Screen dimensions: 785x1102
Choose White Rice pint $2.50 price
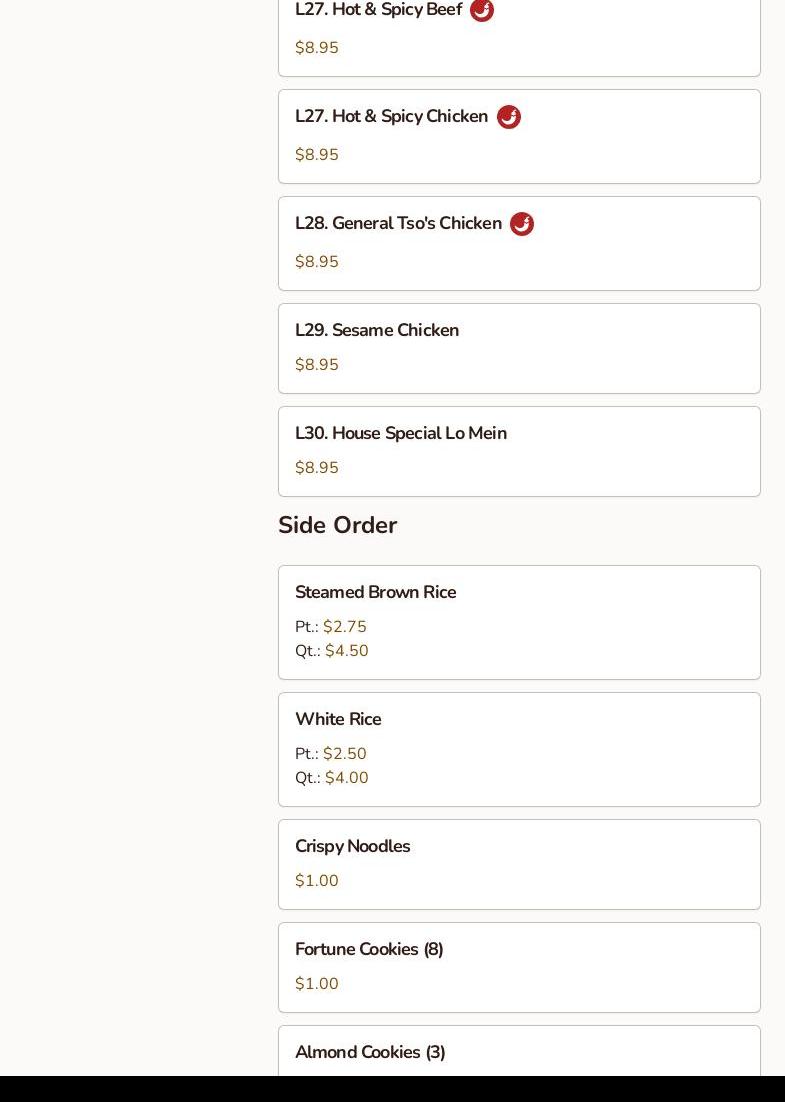click(345, 754)
